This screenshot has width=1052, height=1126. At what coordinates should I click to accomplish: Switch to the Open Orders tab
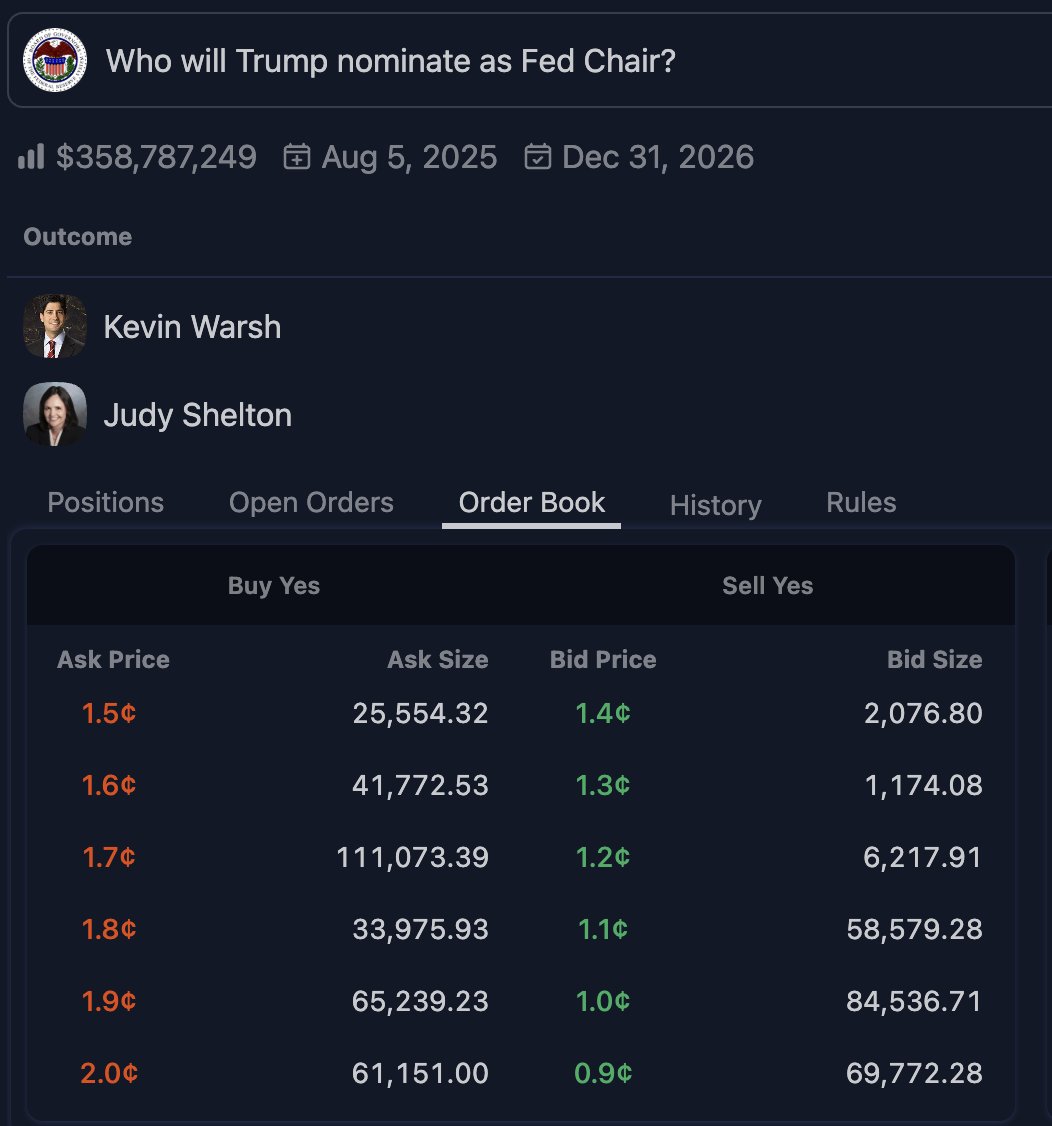pyautogui.click(x=311, y=503)
